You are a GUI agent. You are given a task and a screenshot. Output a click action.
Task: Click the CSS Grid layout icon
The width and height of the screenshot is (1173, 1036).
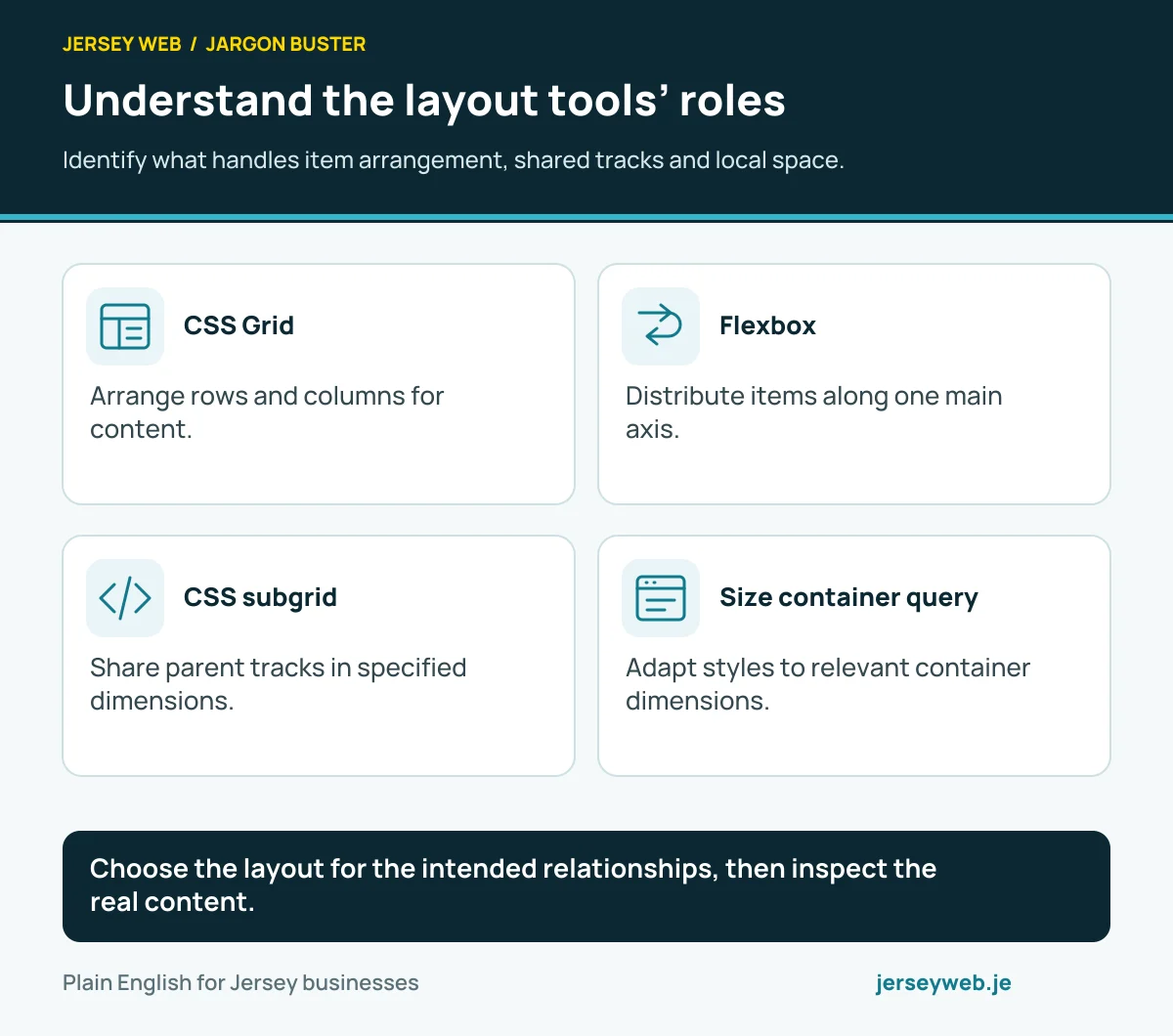click(x=125, y=326)
